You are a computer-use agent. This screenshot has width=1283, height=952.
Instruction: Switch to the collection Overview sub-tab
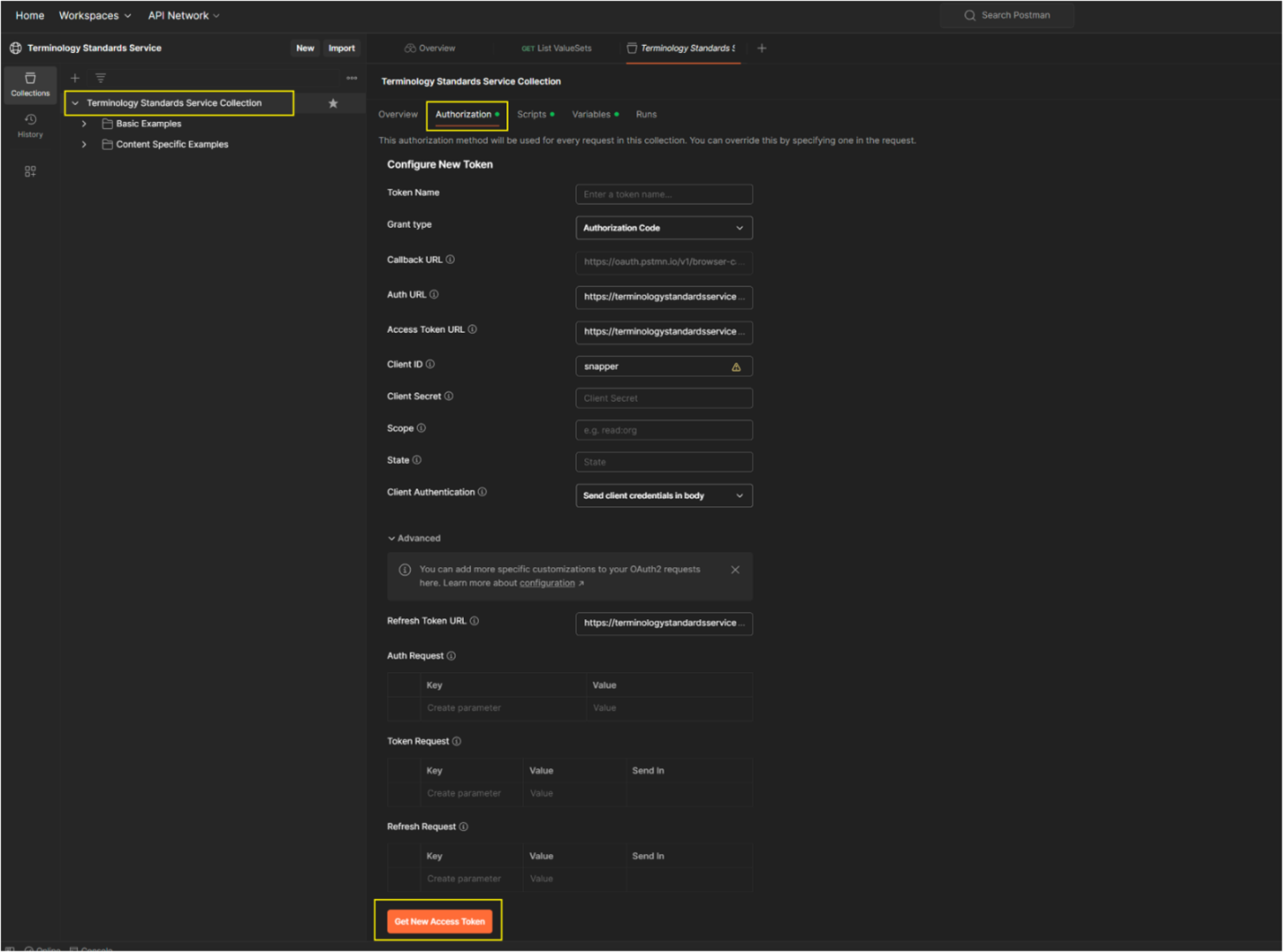[398, 115]
